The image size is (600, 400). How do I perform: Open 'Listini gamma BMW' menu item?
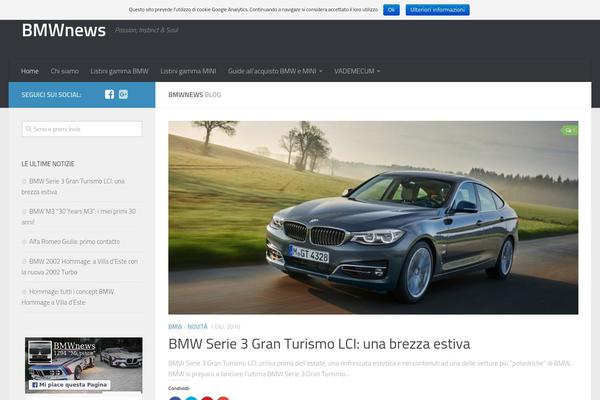[x=119, y=71]
